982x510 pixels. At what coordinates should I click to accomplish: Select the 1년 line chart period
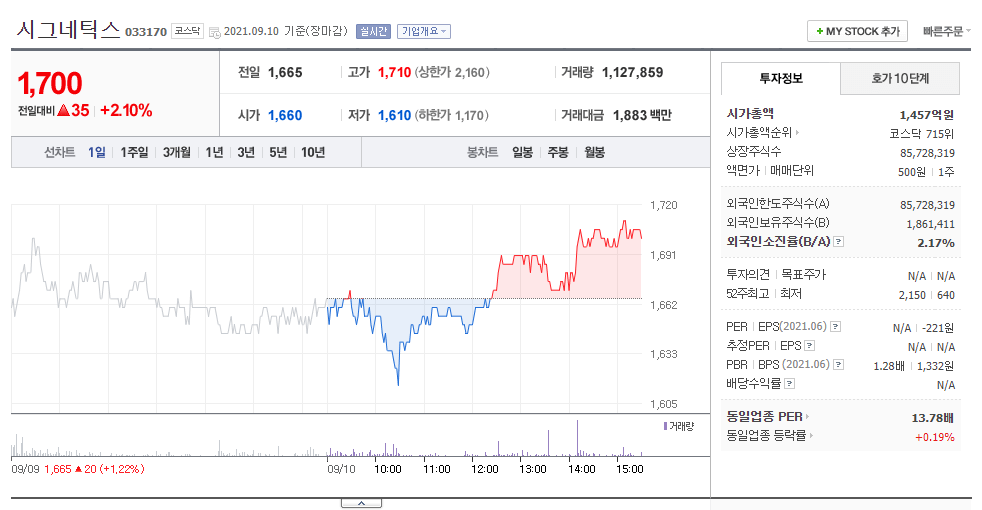point(214,152)
